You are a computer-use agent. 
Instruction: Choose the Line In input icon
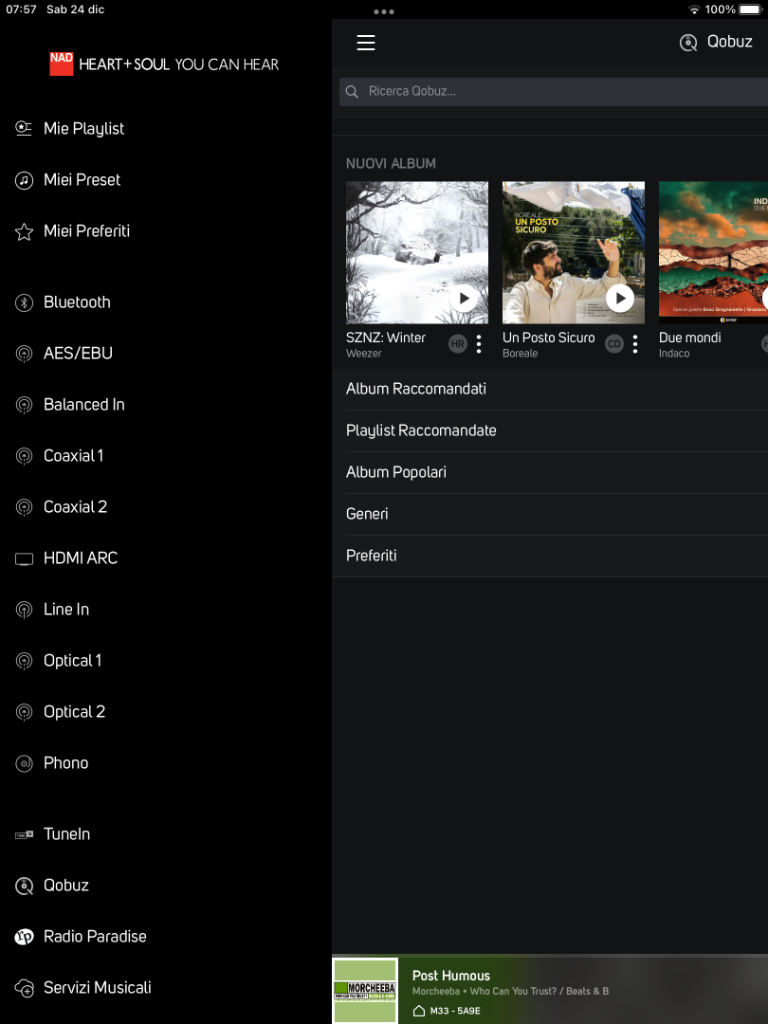[24, 610]
